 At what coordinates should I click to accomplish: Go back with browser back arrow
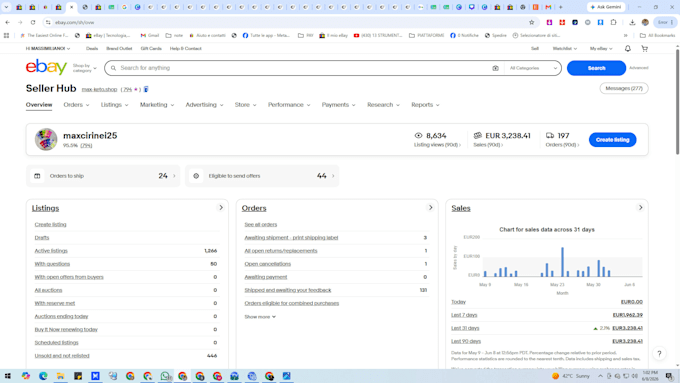[7, 22]
